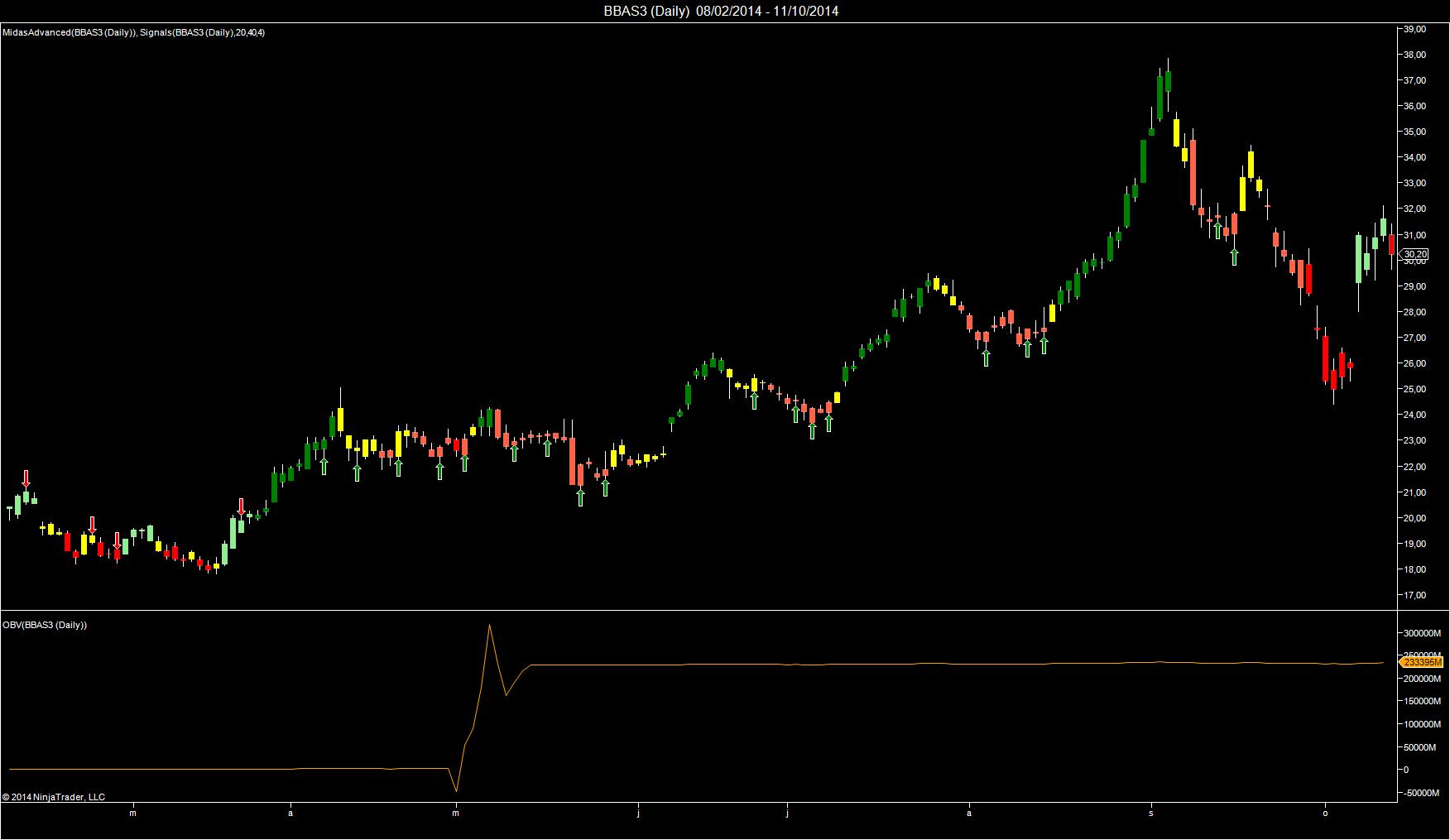Click the 's' September label on time axis
The width and height of the screenshot is (1450, 840).
pos(1151,813)
